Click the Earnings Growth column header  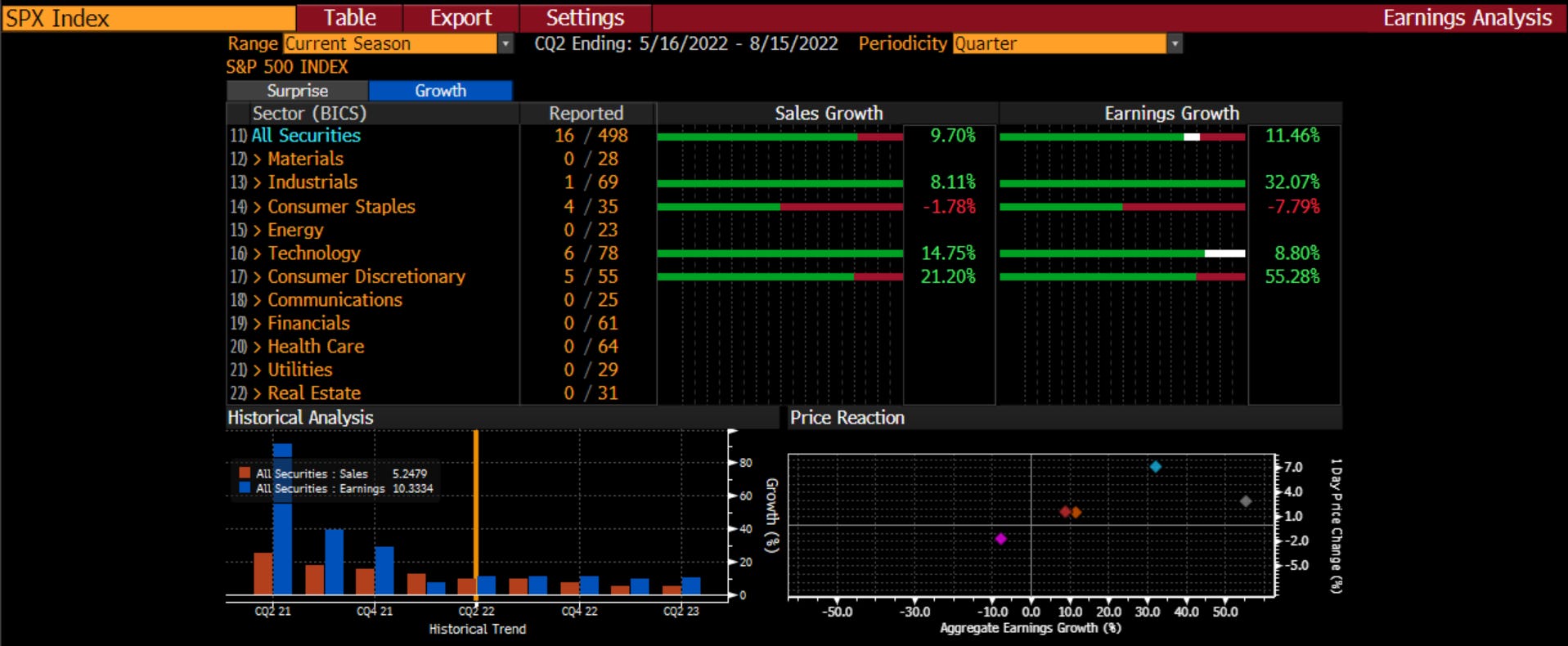coord(1171,114)
